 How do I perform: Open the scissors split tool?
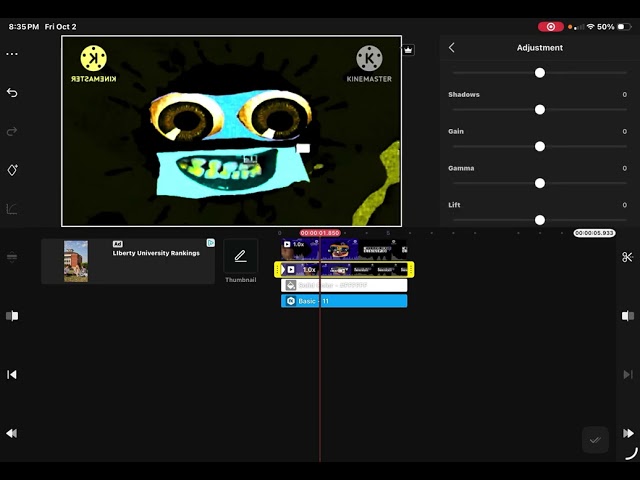tap(627, 257)
